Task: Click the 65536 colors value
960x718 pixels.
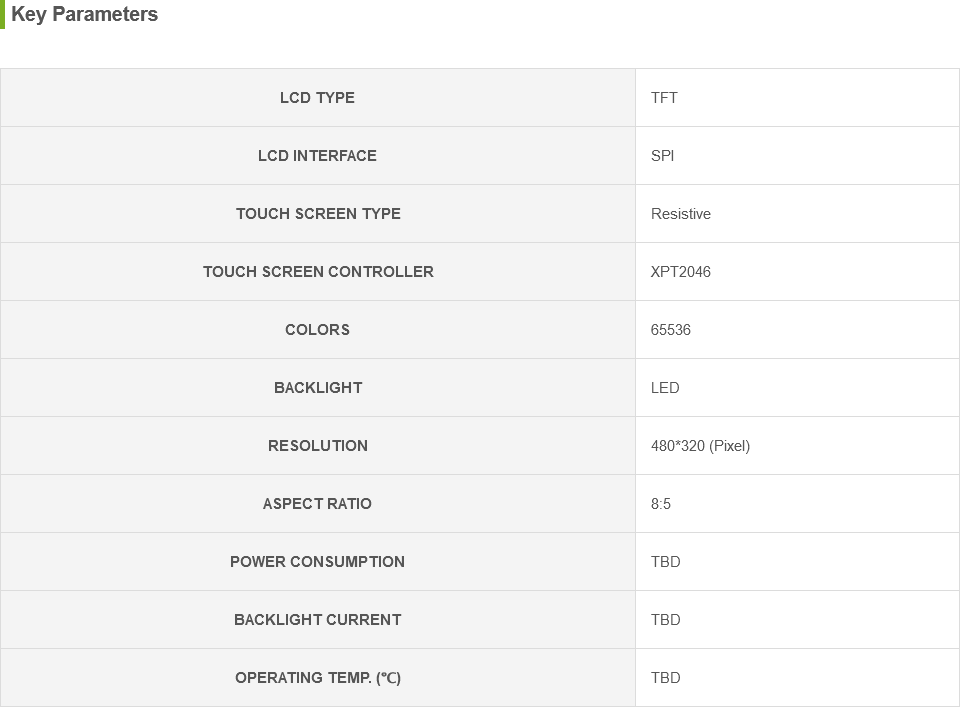Action: 670,330
